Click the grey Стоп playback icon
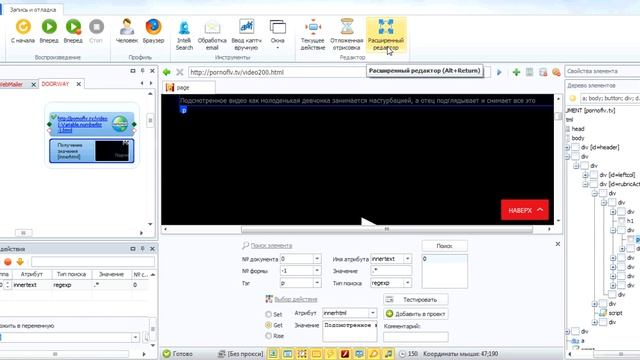640x360 pixels. [x=96, y=27]
